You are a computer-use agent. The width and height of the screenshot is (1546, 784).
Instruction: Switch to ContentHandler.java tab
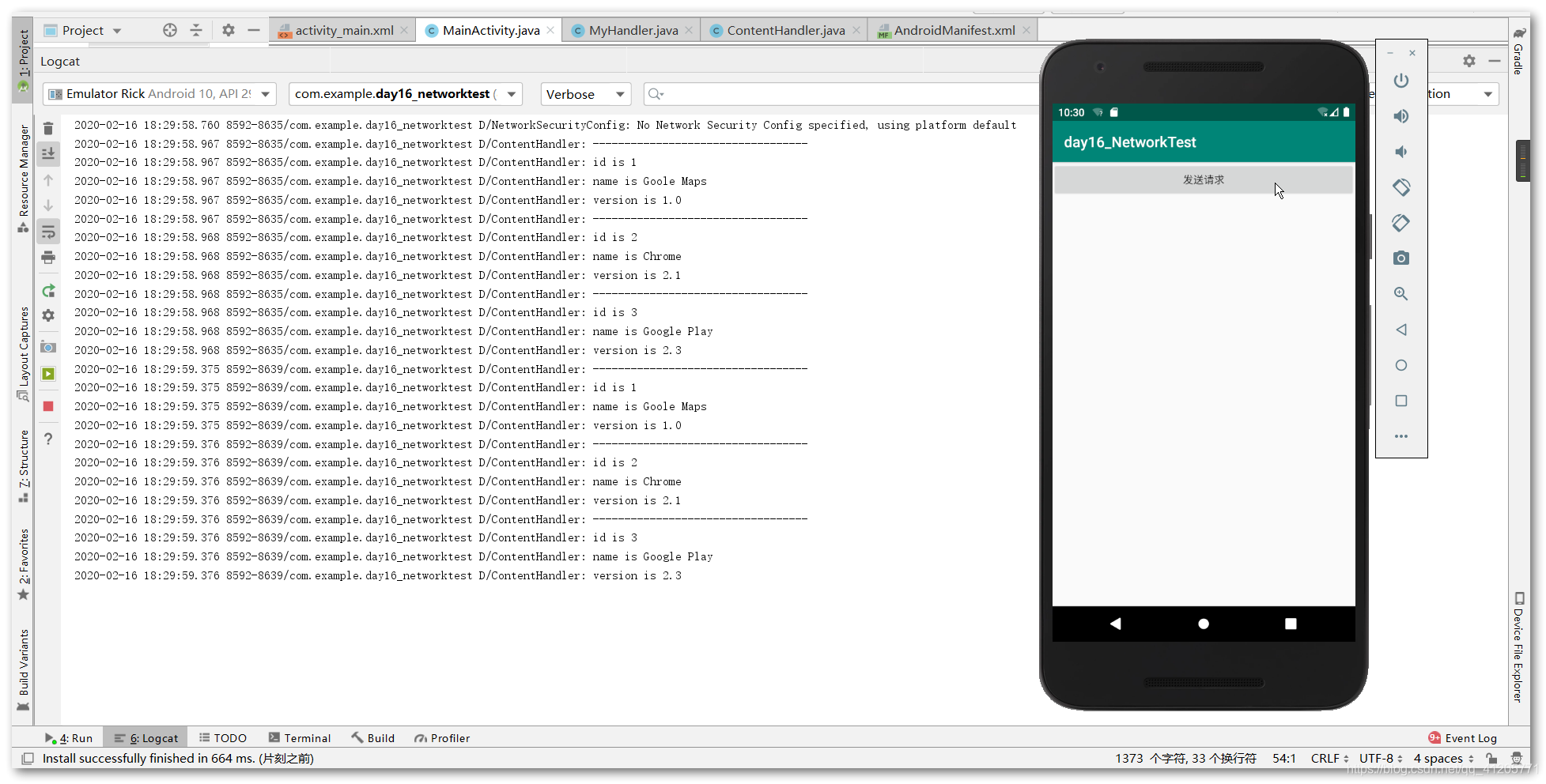(785, 30)
